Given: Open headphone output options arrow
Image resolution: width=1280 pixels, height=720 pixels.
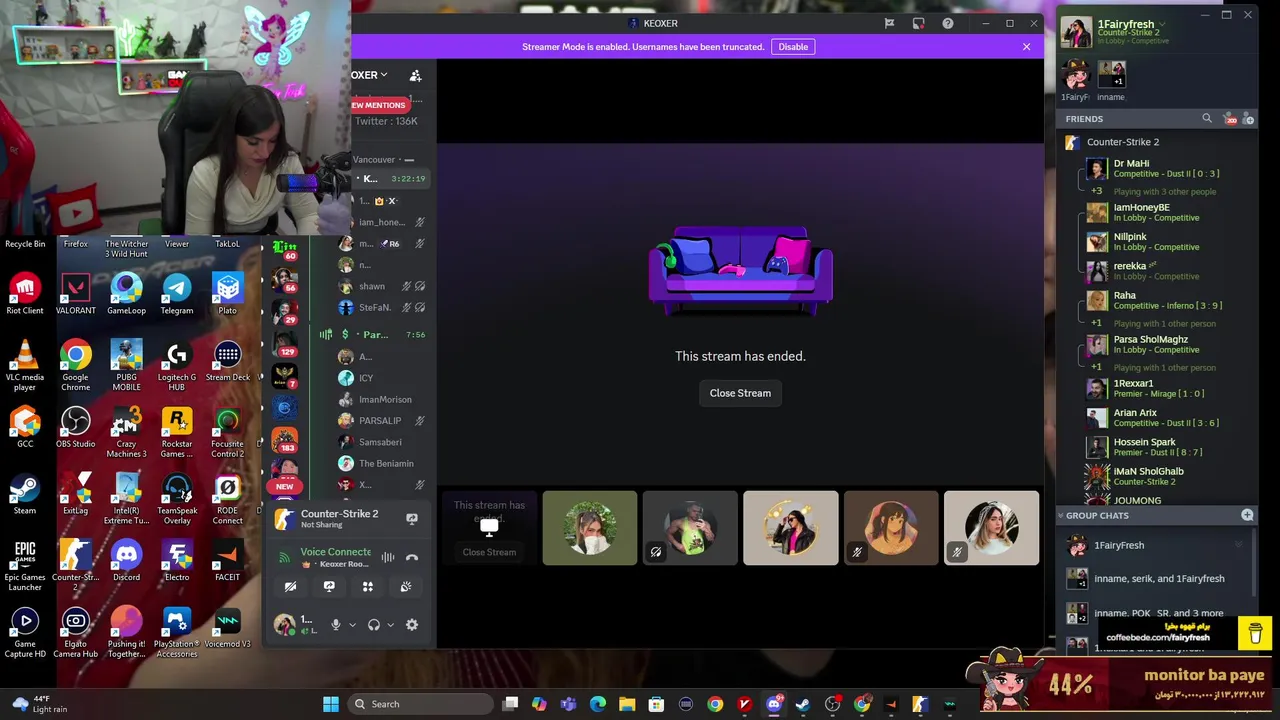Looking at the screenshot, I should tap(390, 625).
